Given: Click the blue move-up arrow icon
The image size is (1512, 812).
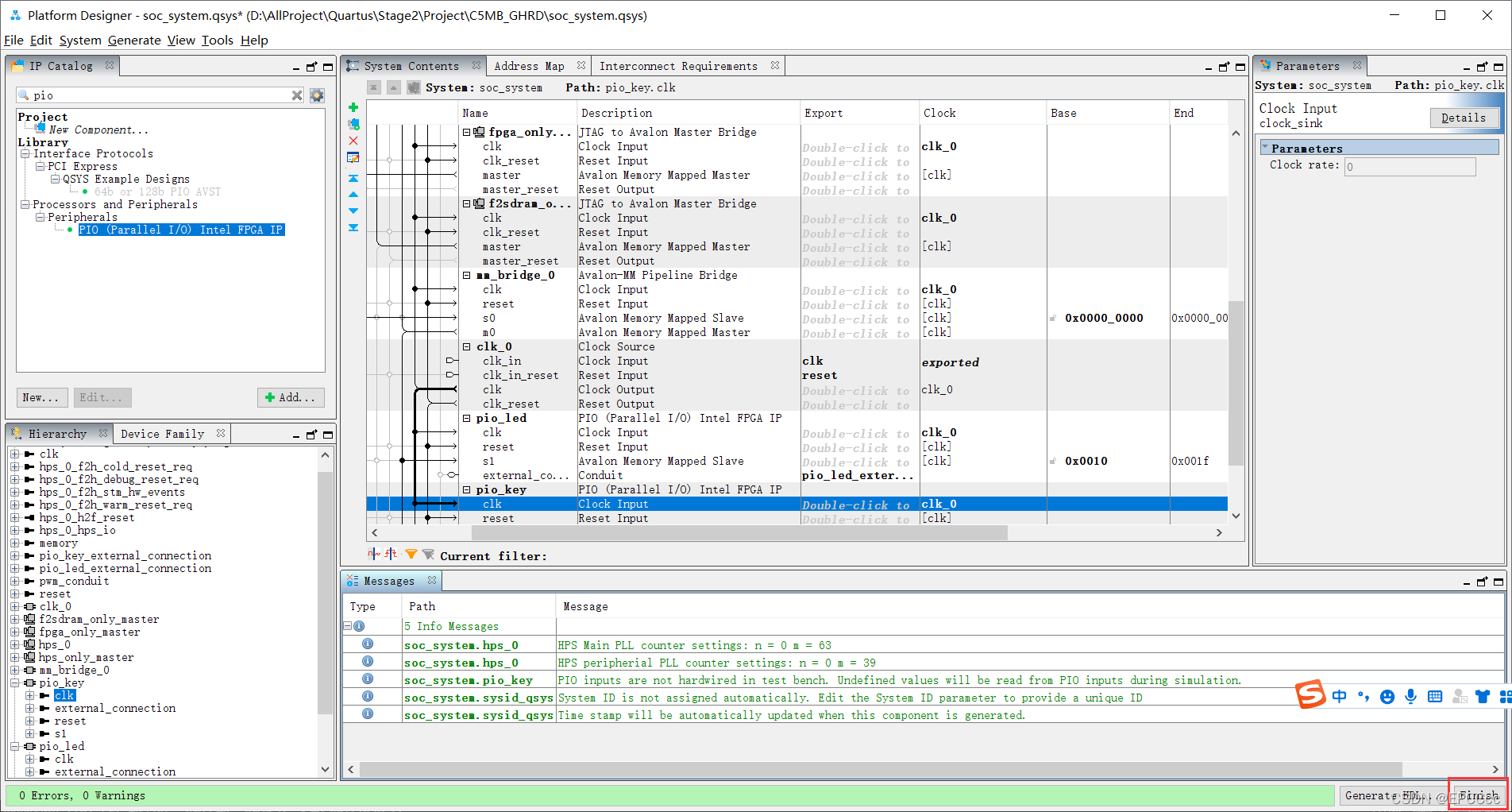Looking at the screenshot, I should pos(353,195).
